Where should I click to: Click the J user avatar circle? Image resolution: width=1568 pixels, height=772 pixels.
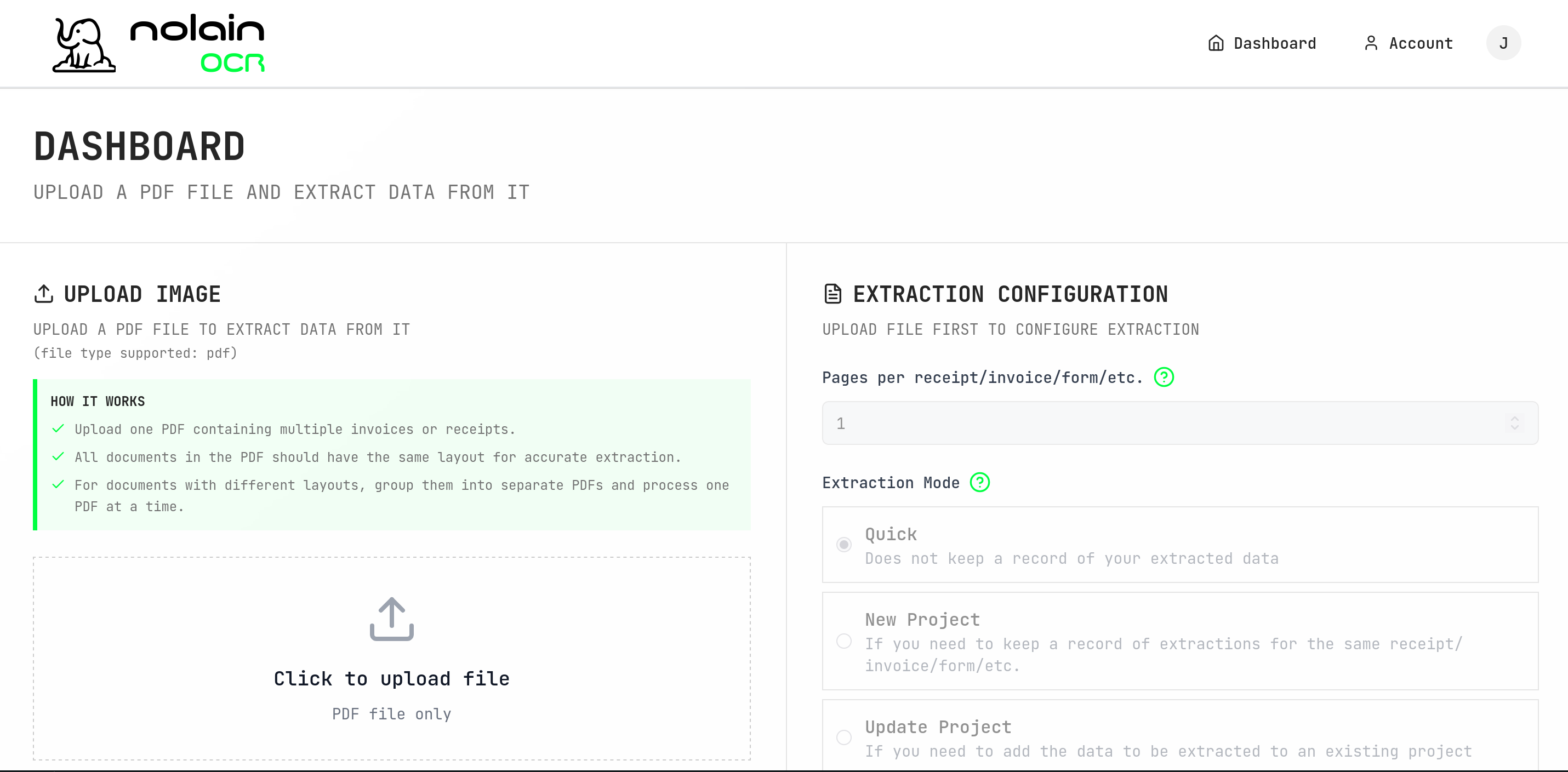[x=1503, y=43]
